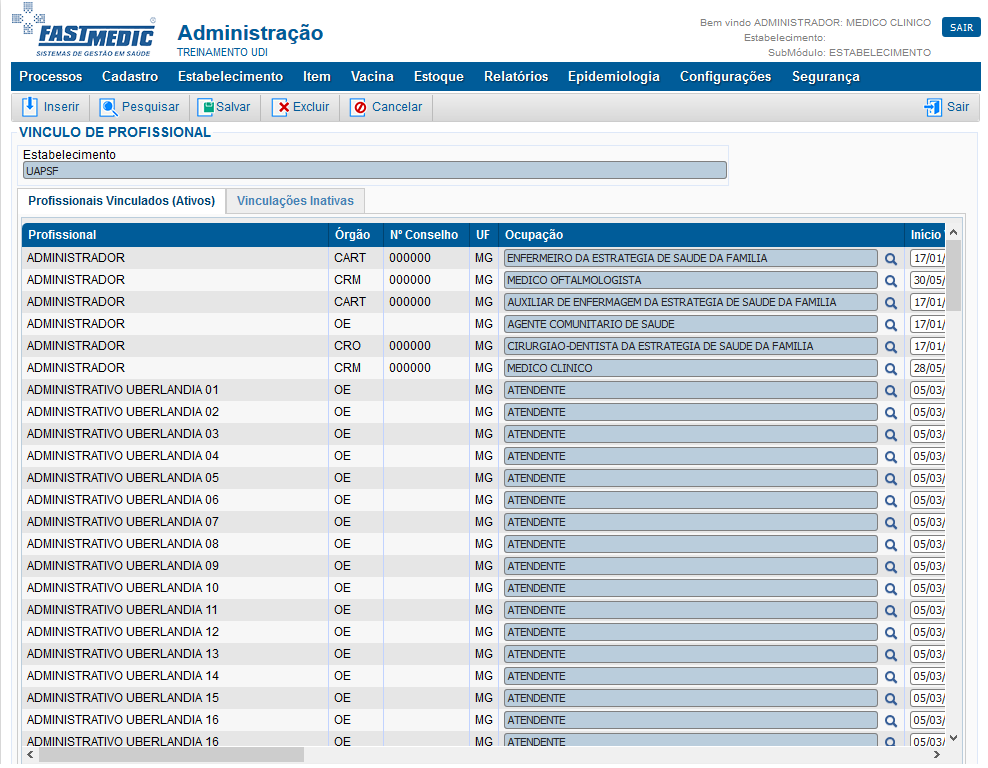Click occupation search icon for UBERLANDIA 11
The width and height of the screenshot is (988, 768).
pos(890,611)
